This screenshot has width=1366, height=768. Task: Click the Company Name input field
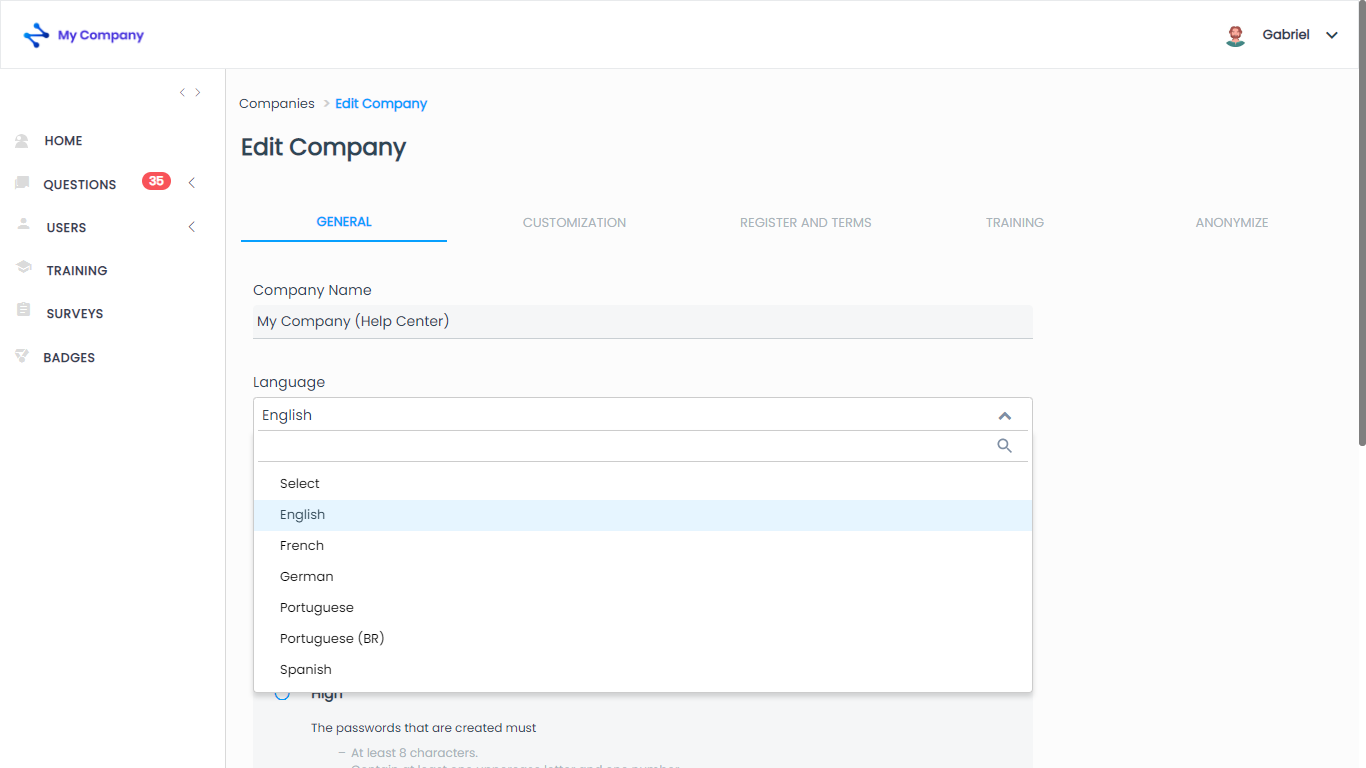point(643,322)
